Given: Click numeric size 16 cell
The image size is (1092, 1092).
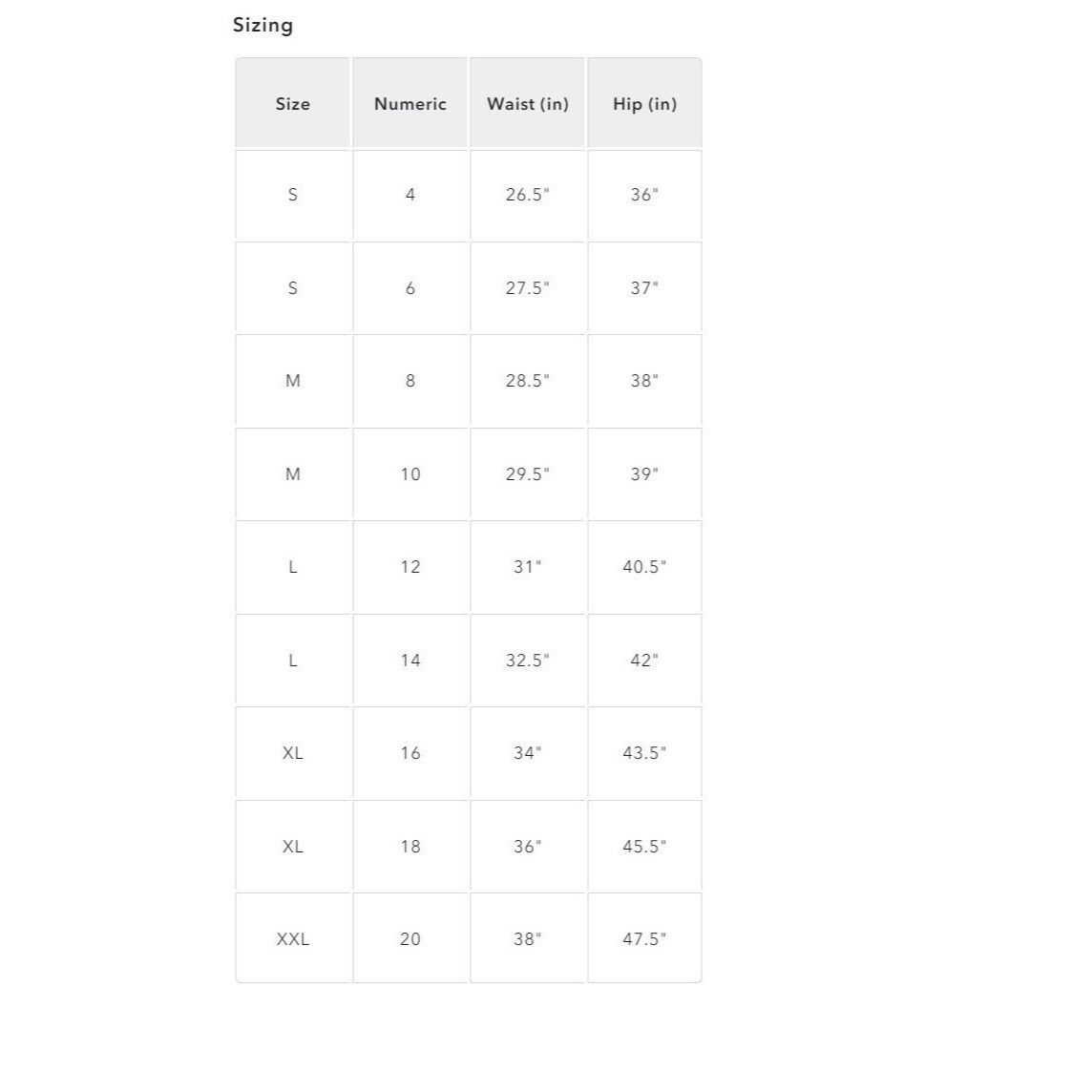Looking at the screenshot, I should [410, 753].
